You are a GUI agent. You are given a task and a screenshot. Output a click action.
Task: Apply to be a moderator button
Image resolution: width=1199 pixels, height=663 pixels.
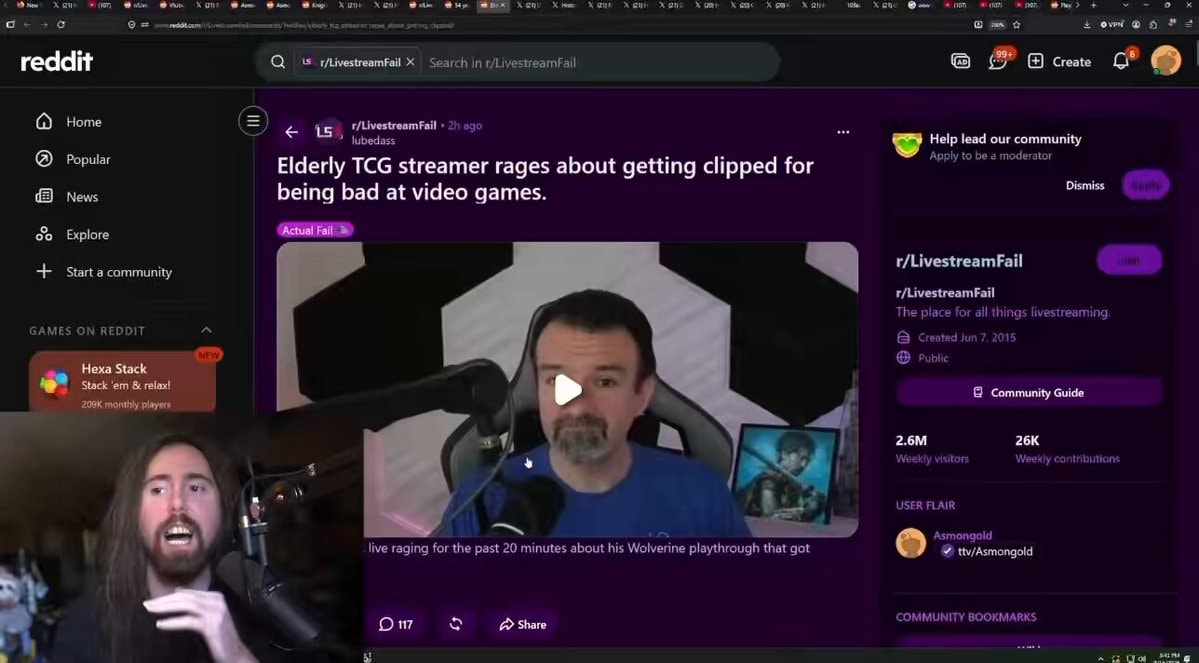[x=1145, y=185]
